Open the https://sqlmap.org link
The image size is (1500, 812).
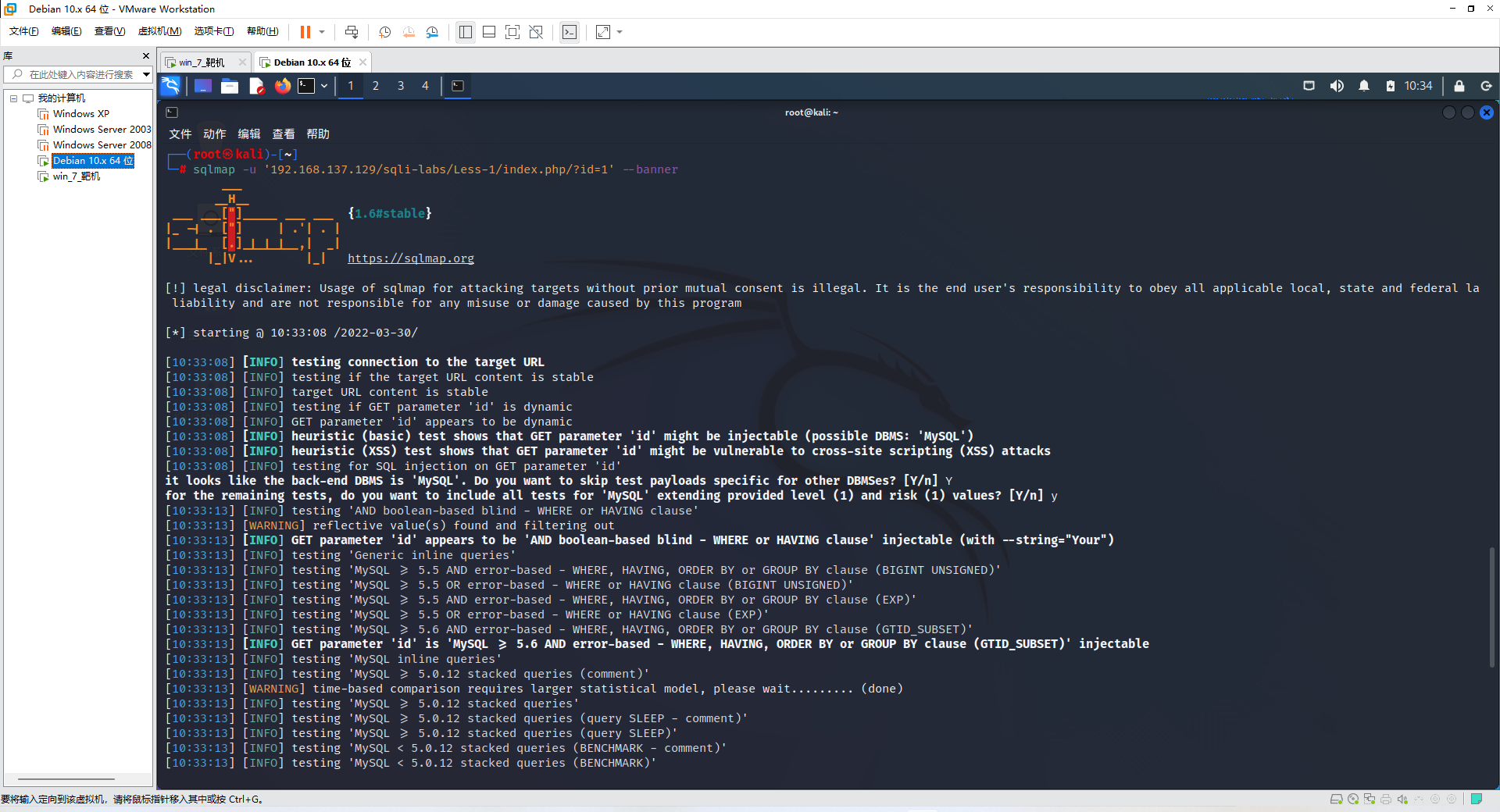411,258
